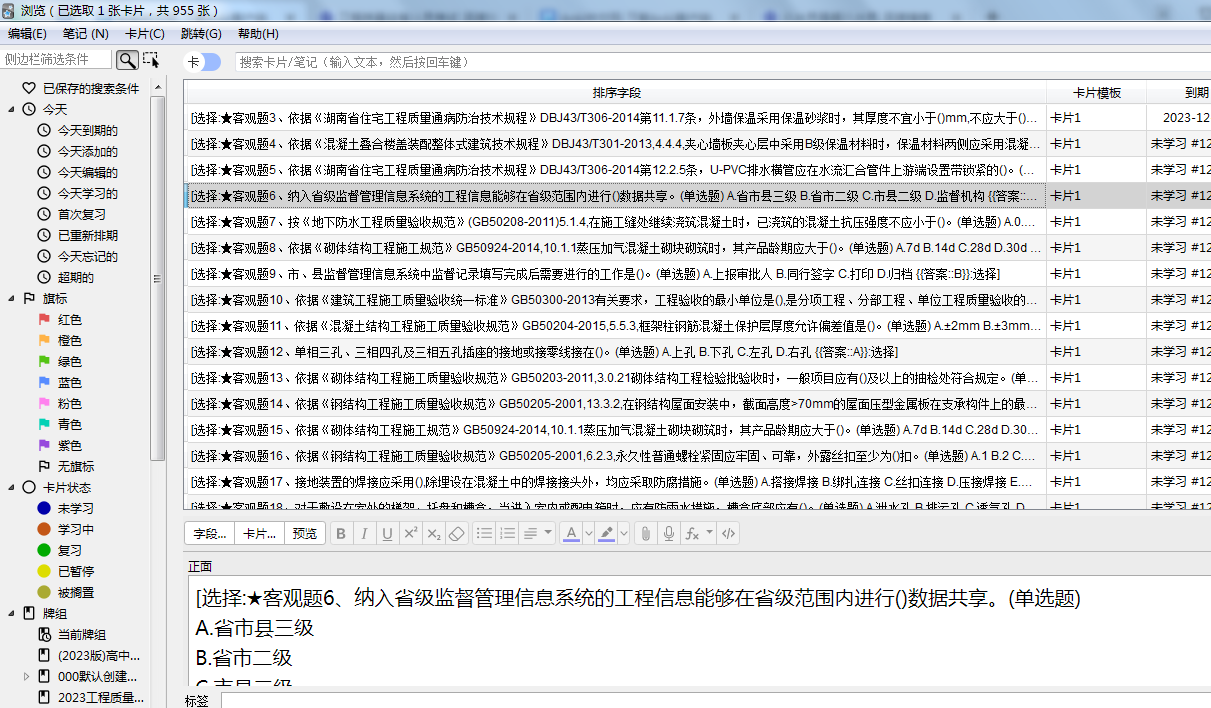Collapse the 卡片状态 group
The height and width of the screenshot is (708, 1211).
pos(11,488)
